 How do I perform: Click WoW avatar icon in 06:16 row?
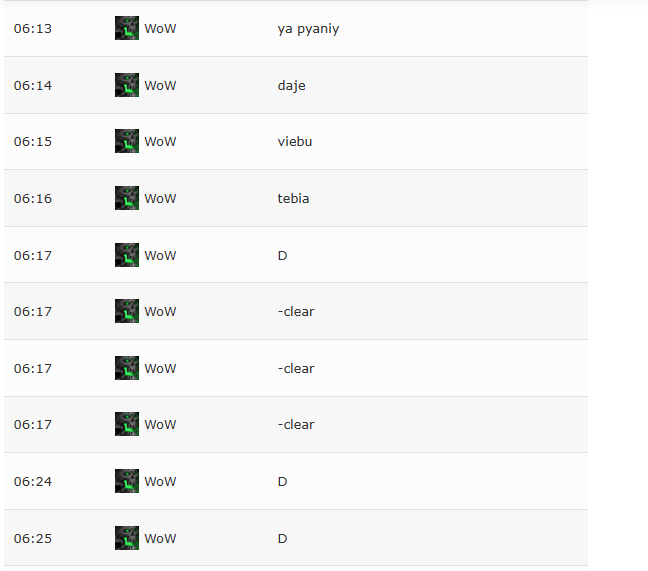(127, 198)
